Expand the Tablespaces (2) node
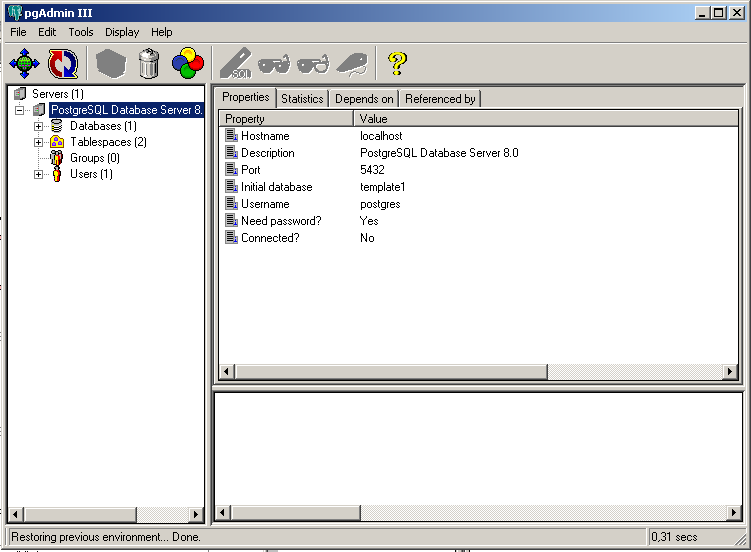This screenshot has height=552, width=751. (38, 142)
